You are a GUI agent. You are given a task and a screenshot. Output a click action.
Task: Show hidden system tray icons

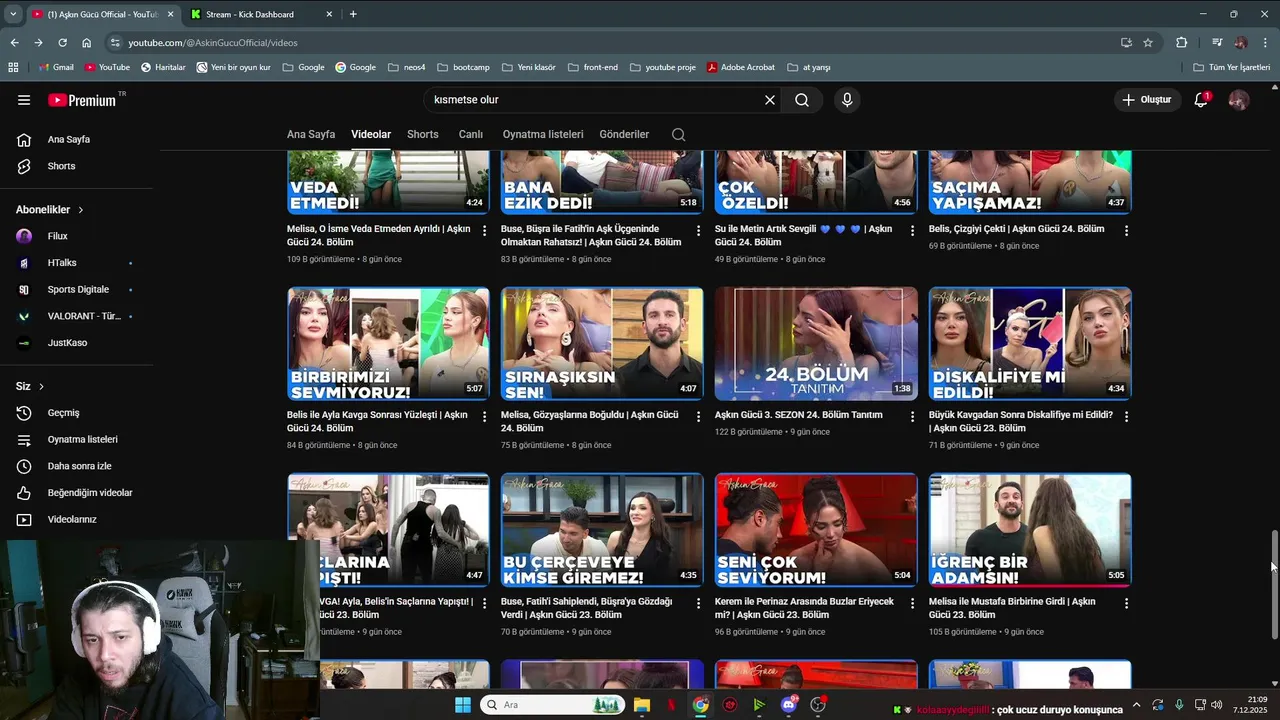(x=1136, y=705)
